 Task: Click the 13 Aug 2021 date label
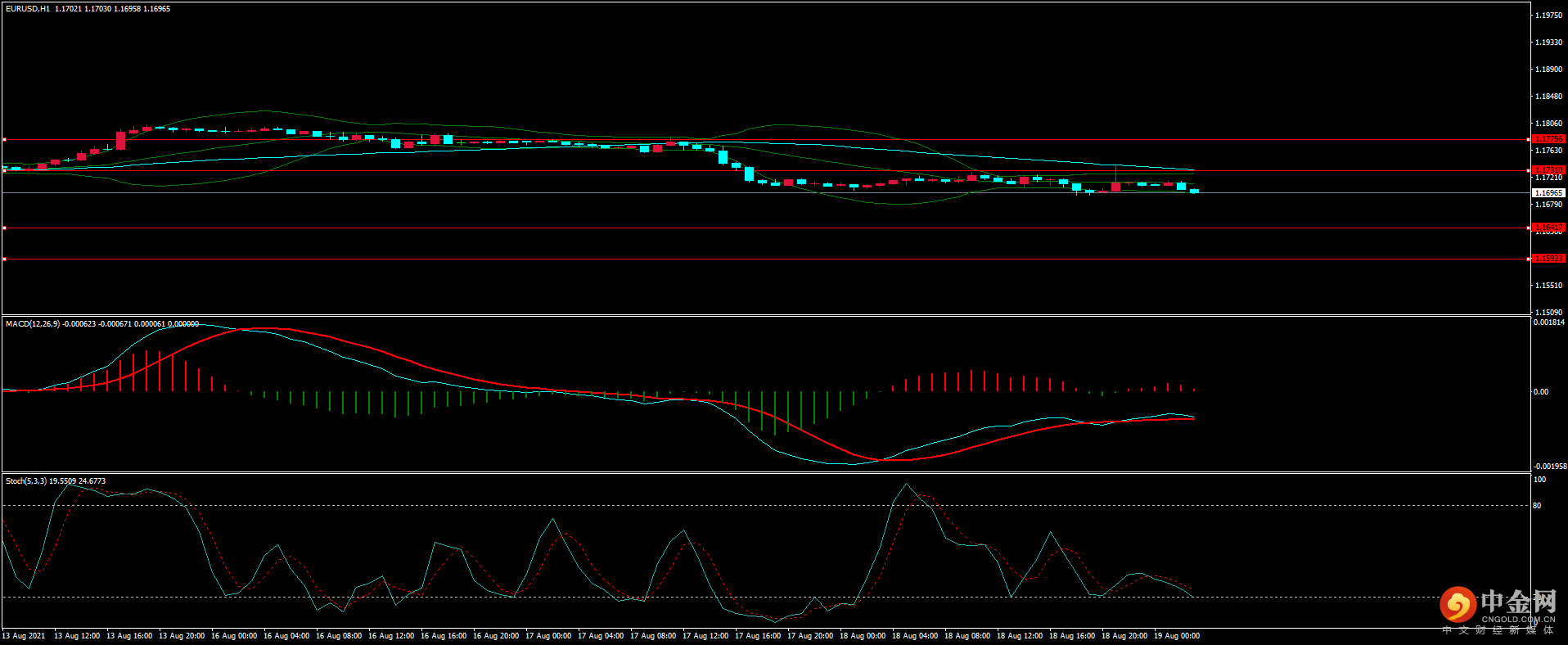point(24,636)
